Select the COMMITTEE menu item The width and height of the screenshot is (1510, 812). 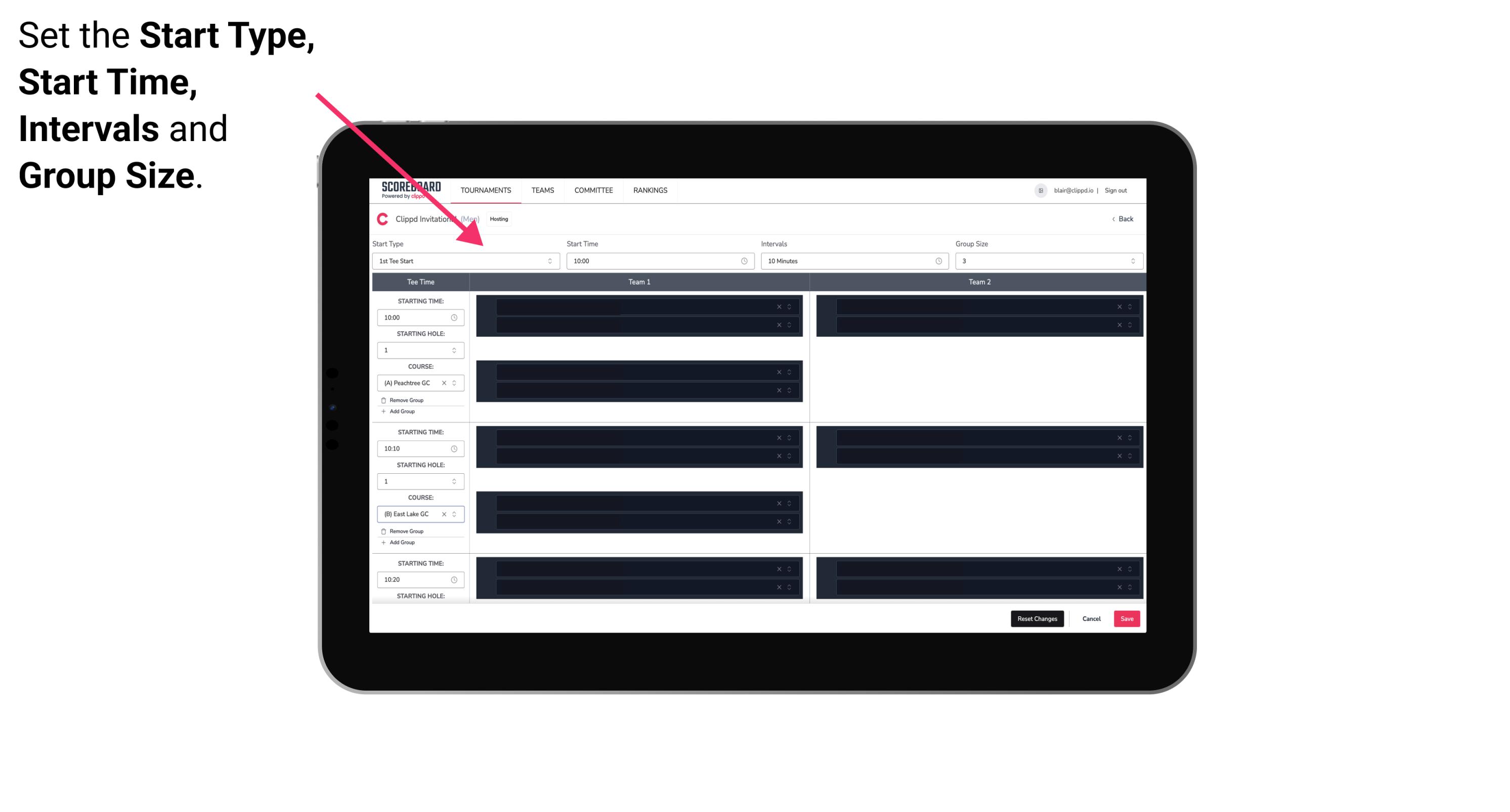[x=594, y=190]
